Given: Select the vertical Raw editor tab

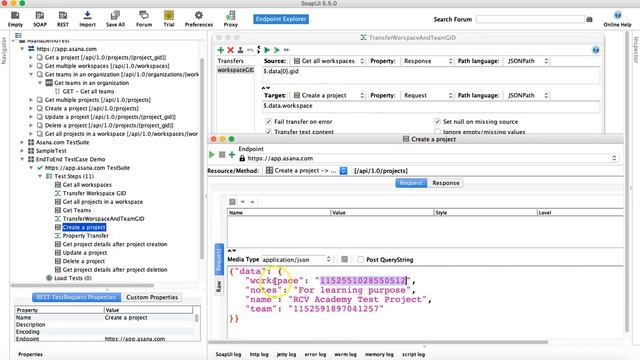Looking at the screenshot, I should pyautogui.click(x=219, y=286).
